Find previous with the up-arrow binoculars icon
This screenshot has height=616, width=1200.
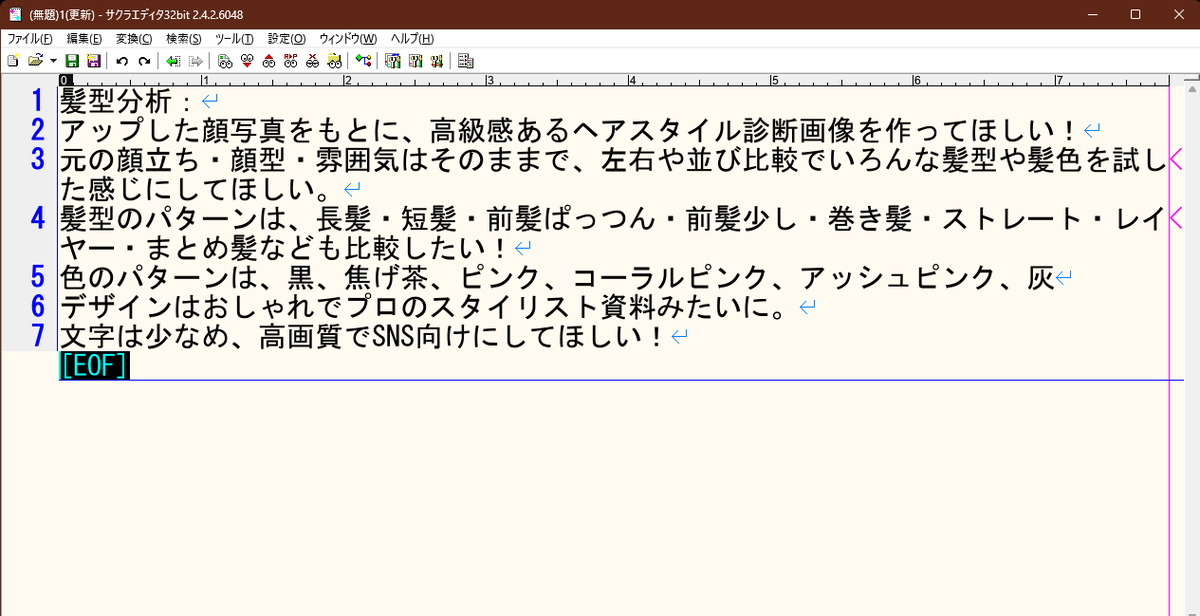(269, 61)
